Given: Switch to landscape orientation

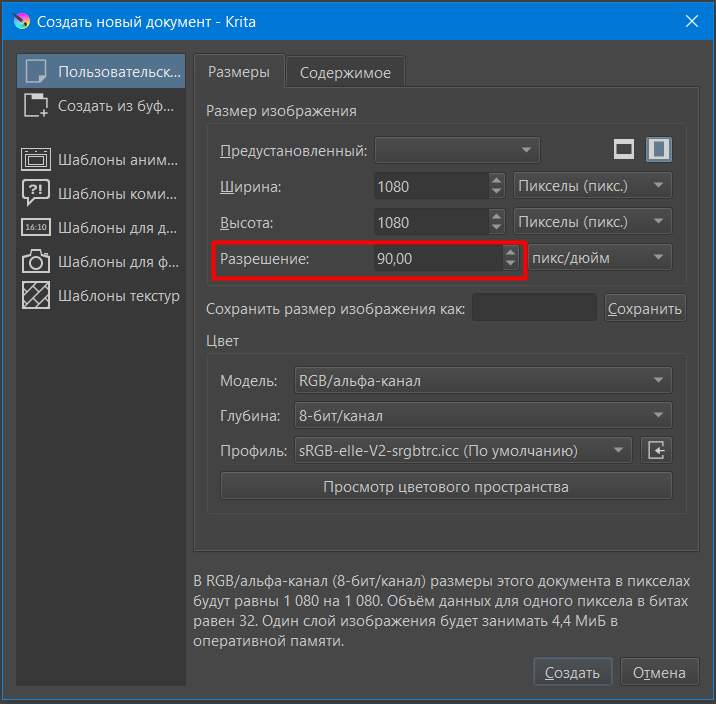Looking at the screenshot, I should 624,150.
